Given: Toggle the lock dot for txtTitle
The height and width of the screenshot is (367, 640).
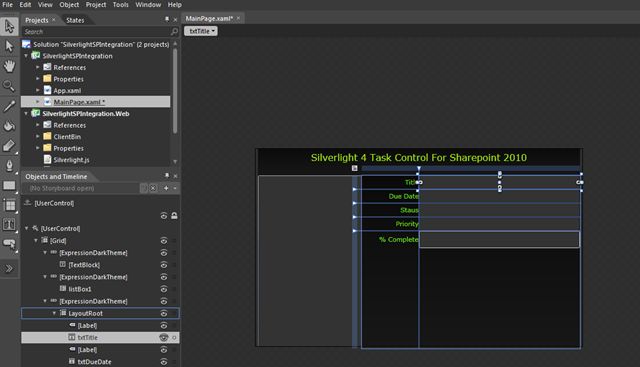Looking at the screenshot, I should [174, 338].
